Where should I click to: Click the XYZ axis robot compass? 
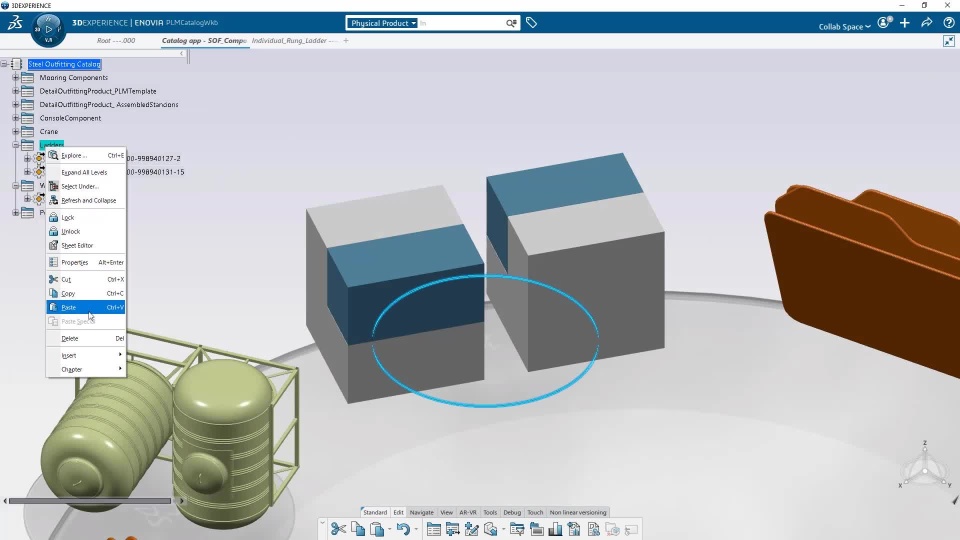click(924, 467)
